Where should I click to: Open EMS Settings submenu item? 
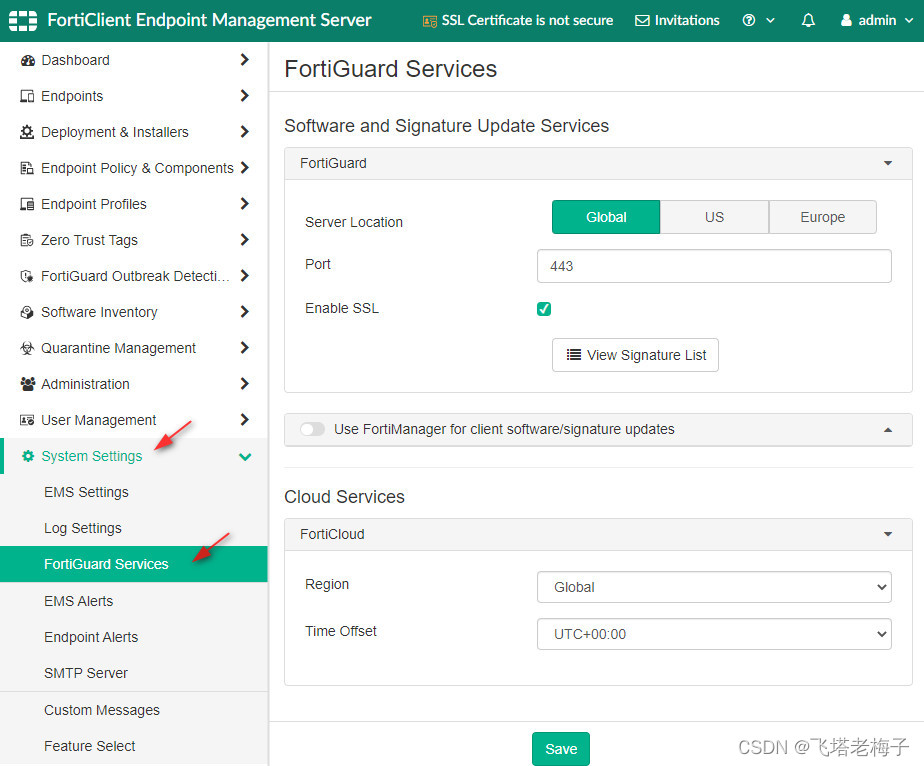coord(134,492)
